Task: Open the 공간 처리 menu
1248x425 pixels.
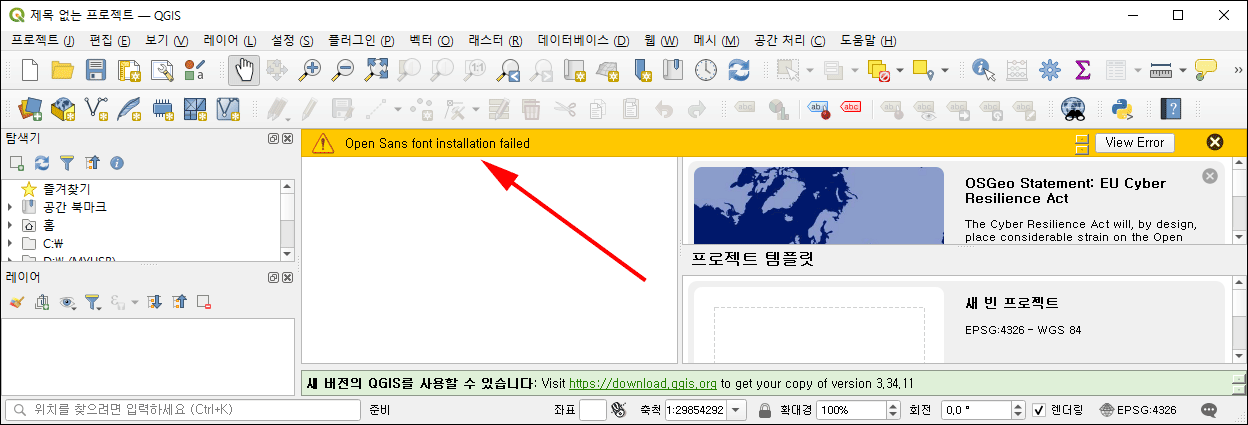Action: tap(790, 40)
